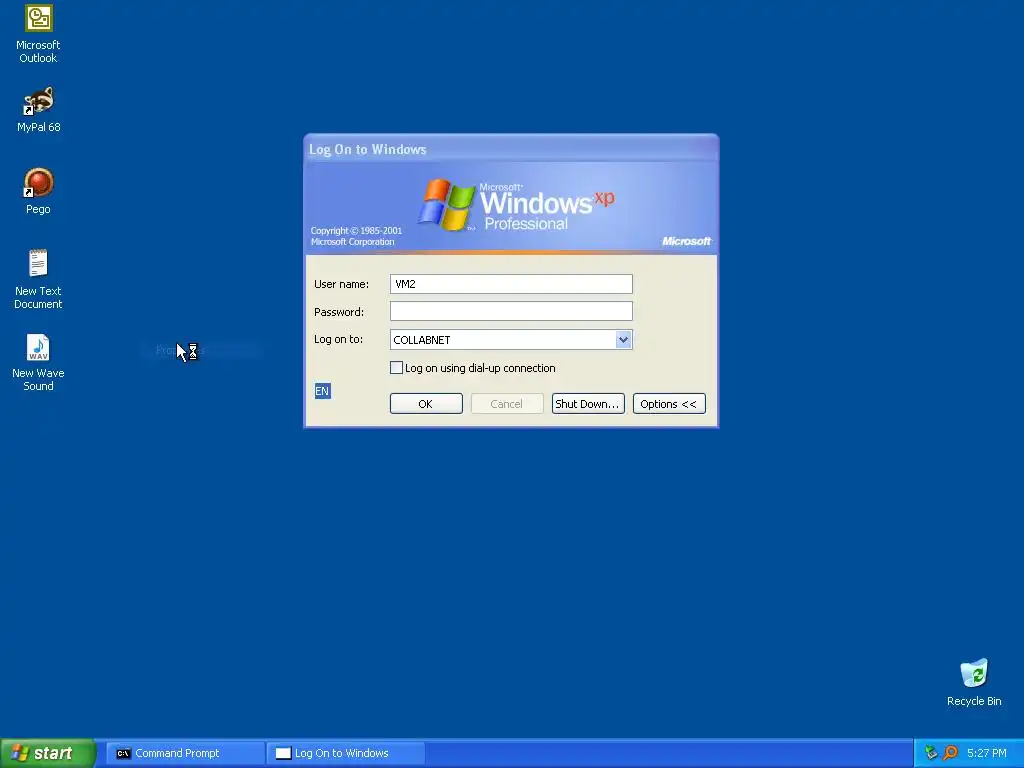Select the Pego desktop shortcut
Screen dimensions: 1024x768
pos(38,191)
